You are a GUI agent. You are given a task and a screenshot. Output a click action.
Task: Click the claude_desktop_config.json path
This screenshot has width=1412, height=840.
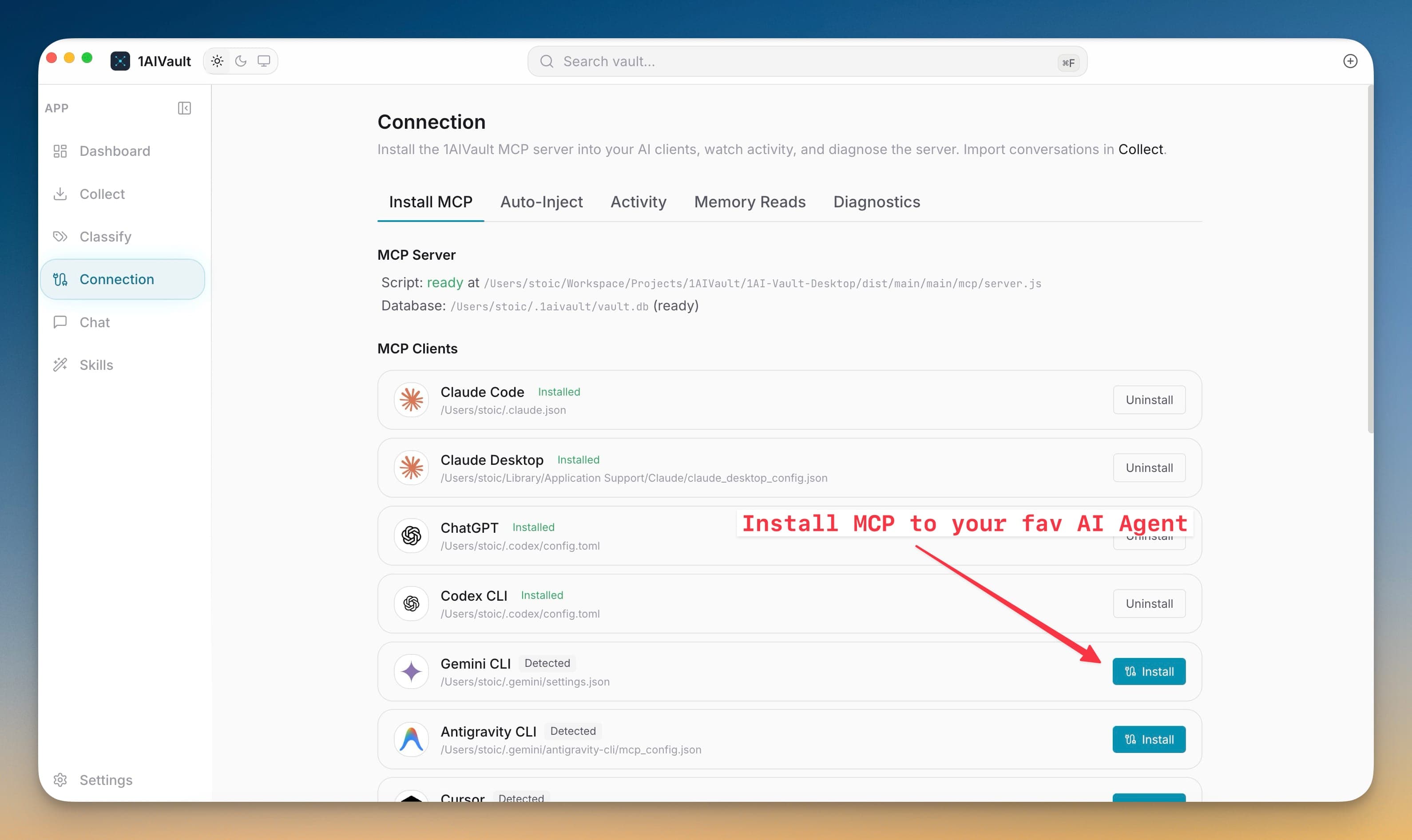pos(634,478)
